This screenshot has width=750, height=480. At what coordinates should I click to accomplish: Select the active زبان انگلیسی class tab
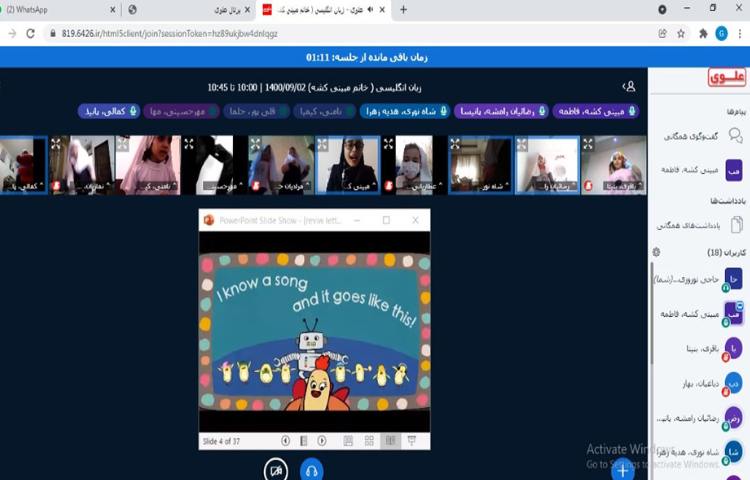[323, 10]
